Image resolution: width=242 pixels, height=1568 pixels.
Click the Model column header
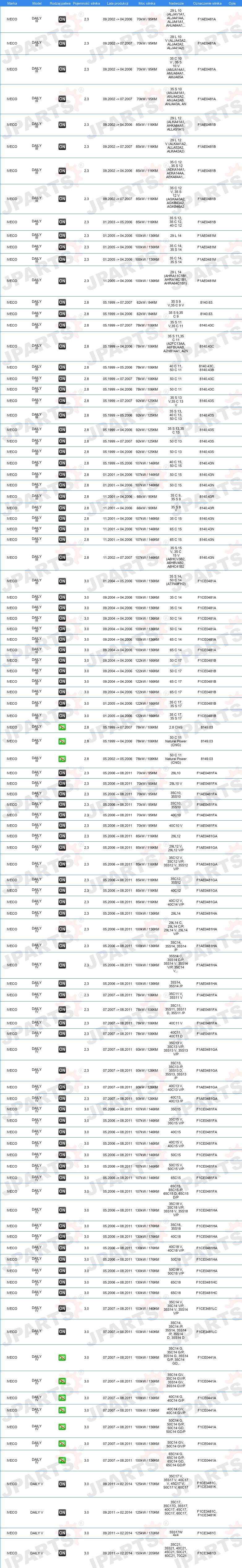point(37,3)
